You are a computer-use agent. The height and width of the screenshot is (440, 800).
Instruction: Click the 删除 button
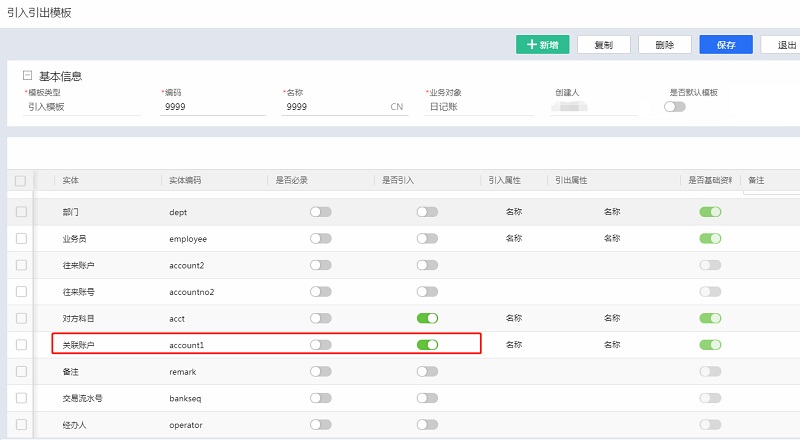pos(664,45)
